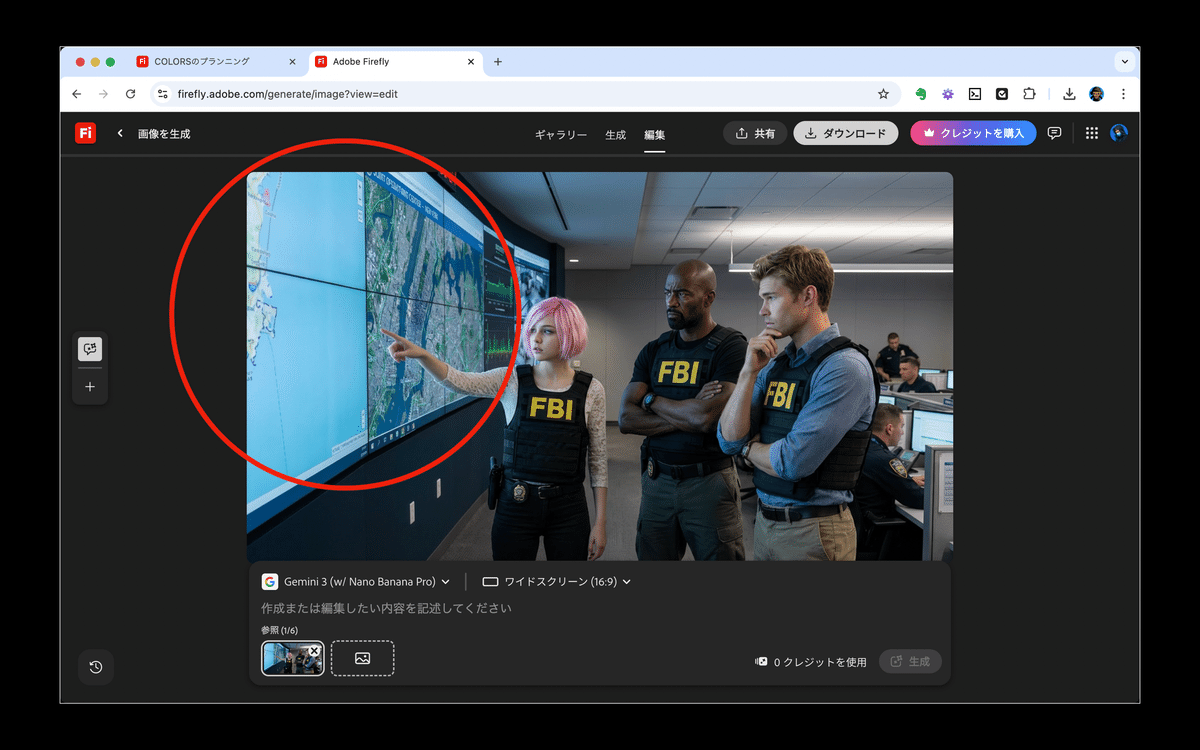
Task: Click the 参照 (1/6) label
Action: pos(279,631)
